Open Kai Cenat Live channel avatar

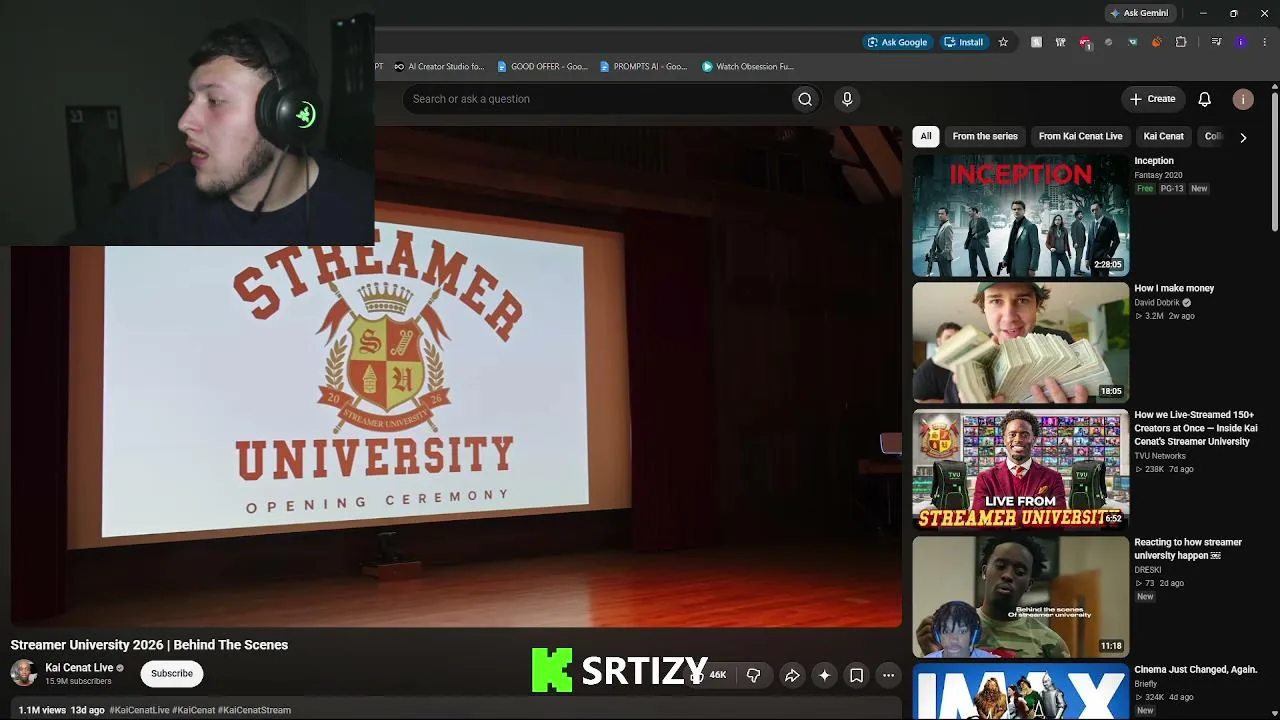tap(24, 673)
